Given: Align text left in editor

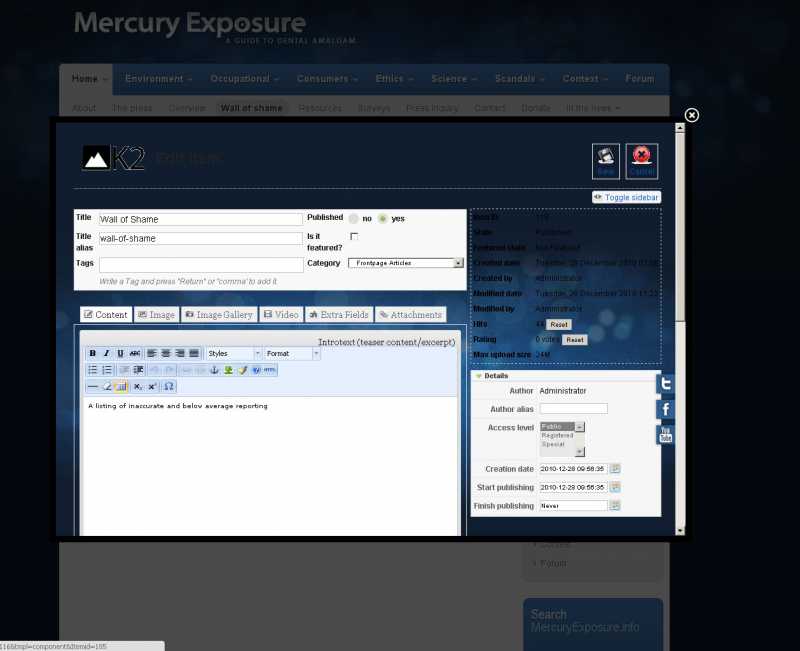Looking at the screenshot, I should pos(152,353).
